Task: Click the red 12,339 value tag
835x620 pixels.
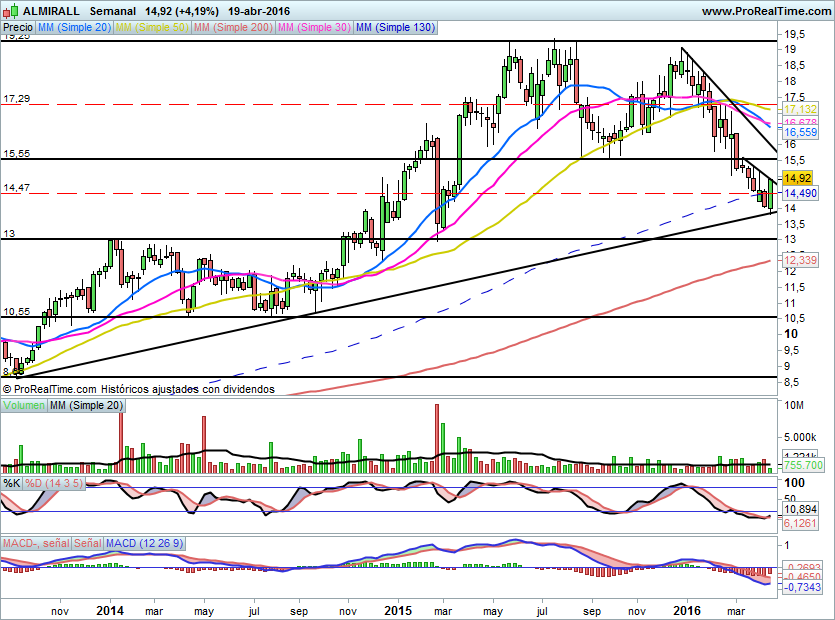Action: (x=800, y=260)
